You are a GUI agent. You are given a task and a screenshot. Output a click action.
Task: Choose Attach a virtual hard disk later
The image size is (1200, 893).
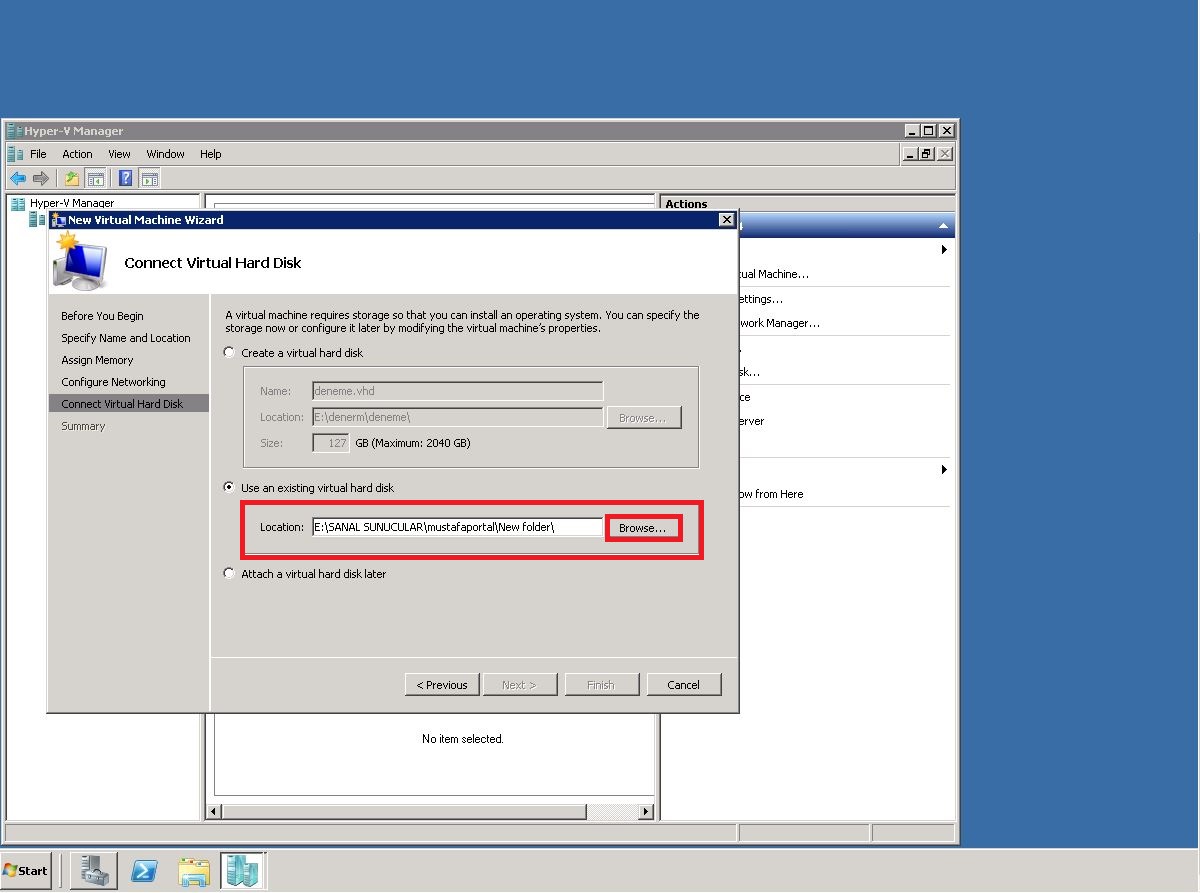229,573
